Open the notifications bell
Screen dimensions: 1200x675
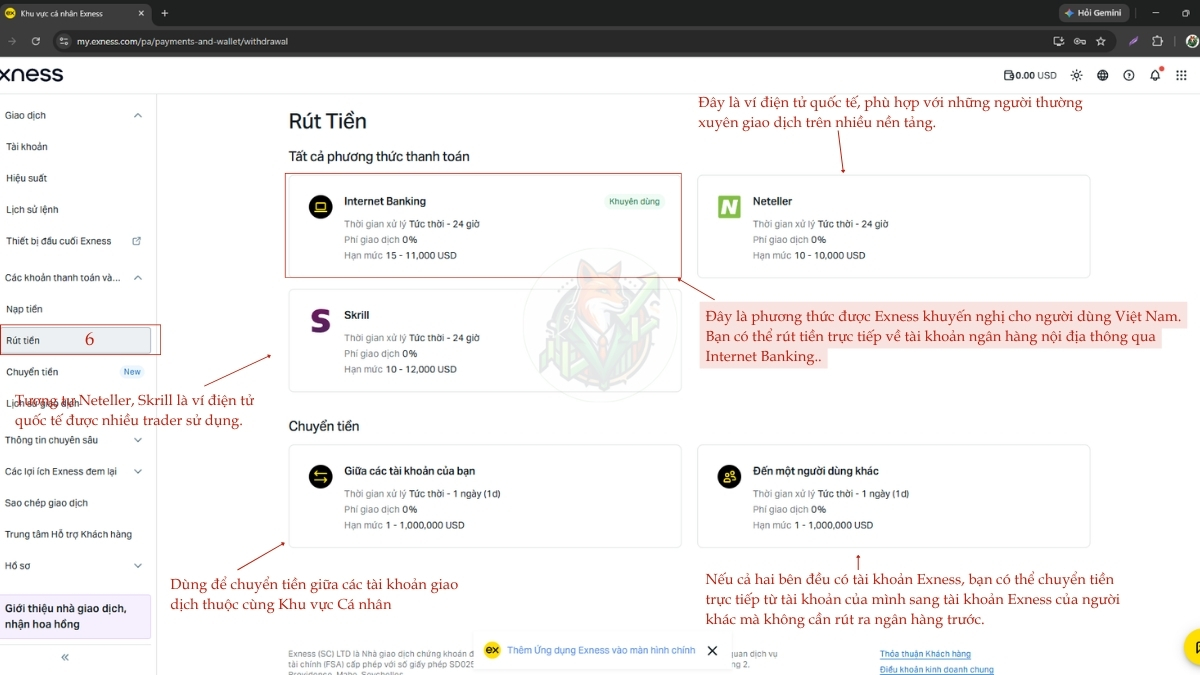(1156, 75)
